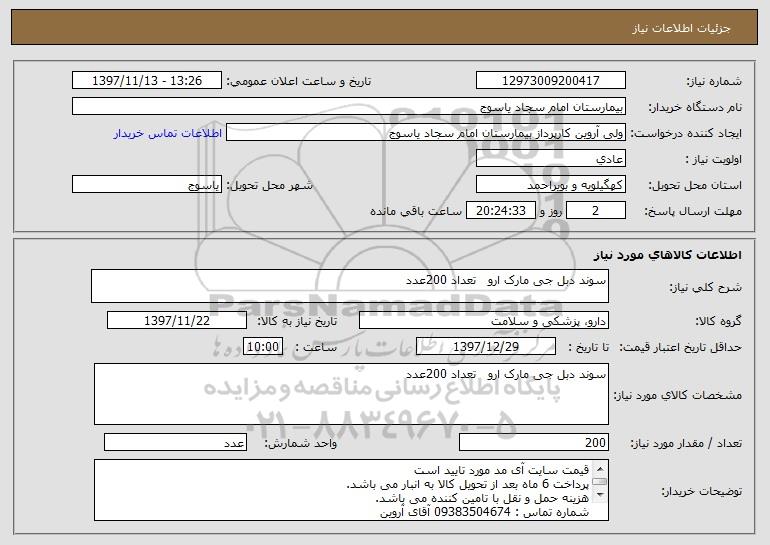Screen dimensions: 770x545
Task: Click the label مهلت ارسال پاسخ
Action: 692,212
